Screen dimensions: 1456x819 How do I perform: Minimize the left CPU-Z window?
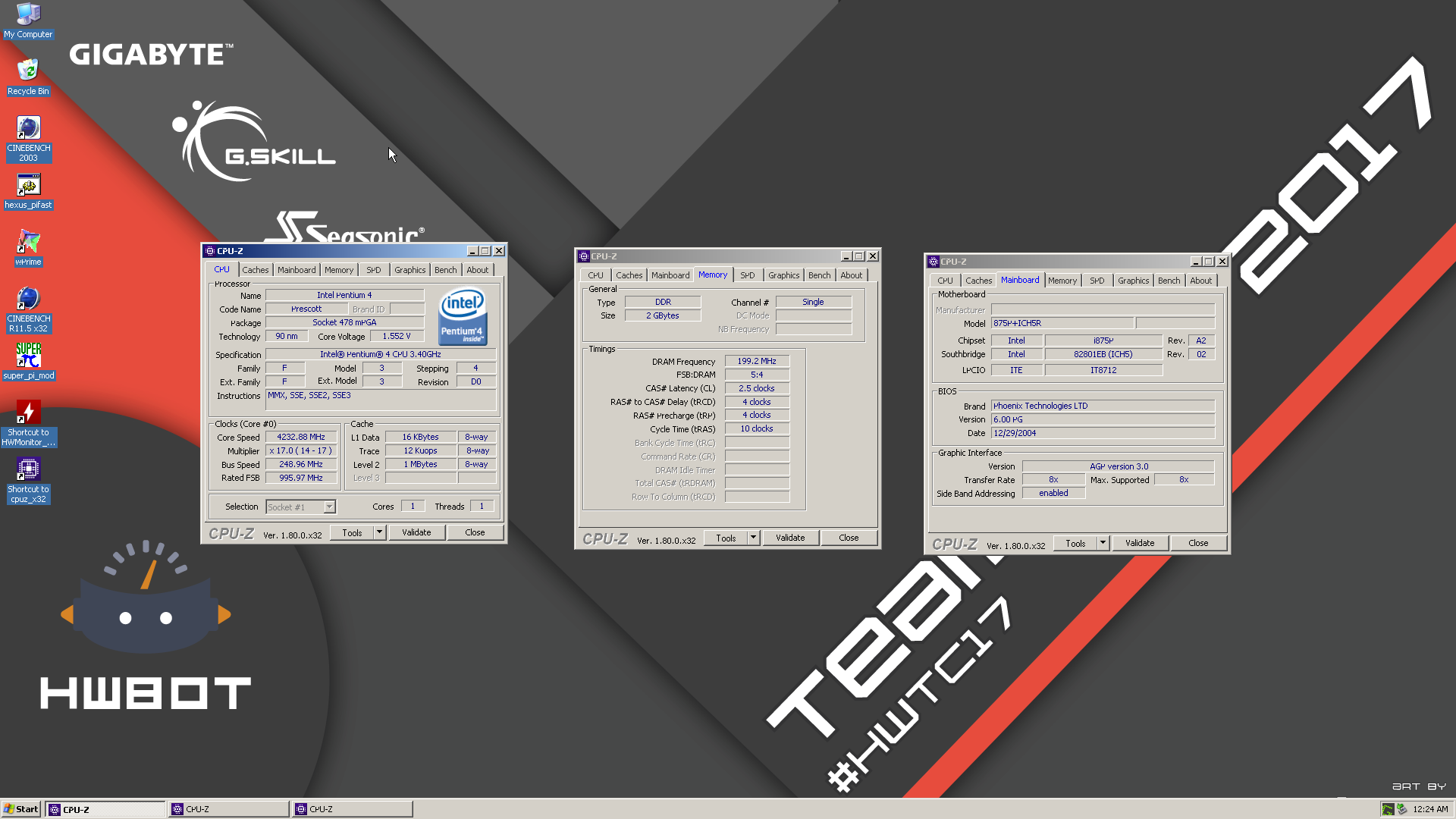[472, 251]
